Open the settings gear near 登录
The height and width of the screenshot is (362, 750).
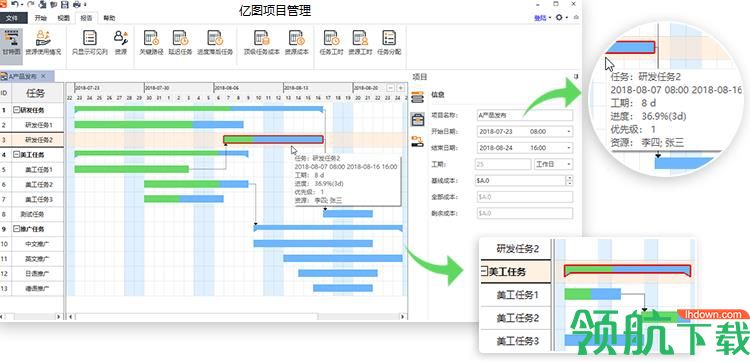point(559,17)
